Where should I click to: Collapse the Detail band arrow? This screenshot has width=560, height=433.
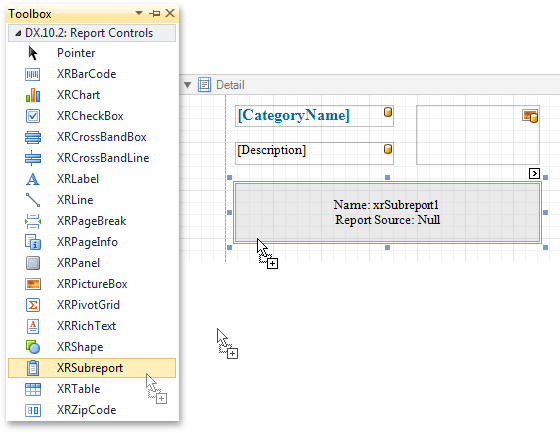point(187,85)
